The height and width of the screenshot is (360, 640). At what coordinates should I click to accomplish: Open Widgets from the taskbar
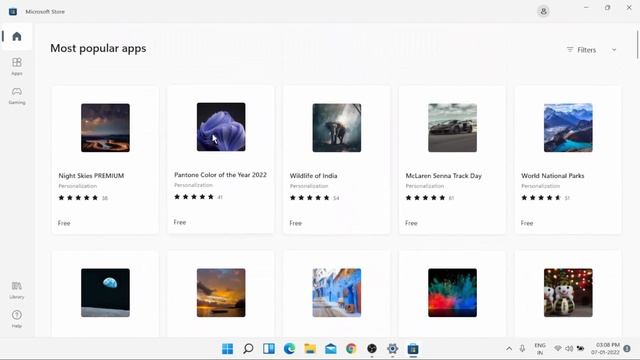point(269,349)
